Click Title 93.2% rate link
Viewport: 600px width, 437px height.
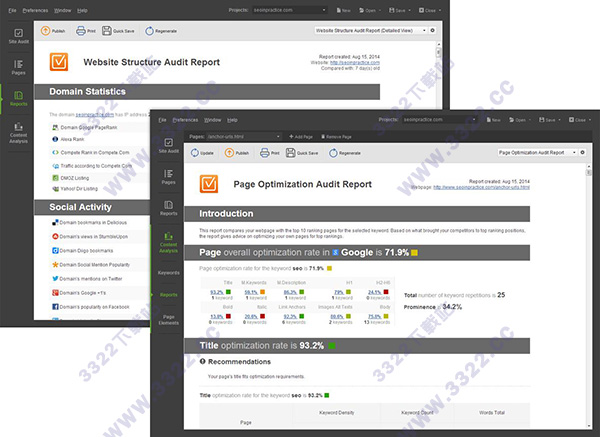pyautogui.click(x=217, y=292)
